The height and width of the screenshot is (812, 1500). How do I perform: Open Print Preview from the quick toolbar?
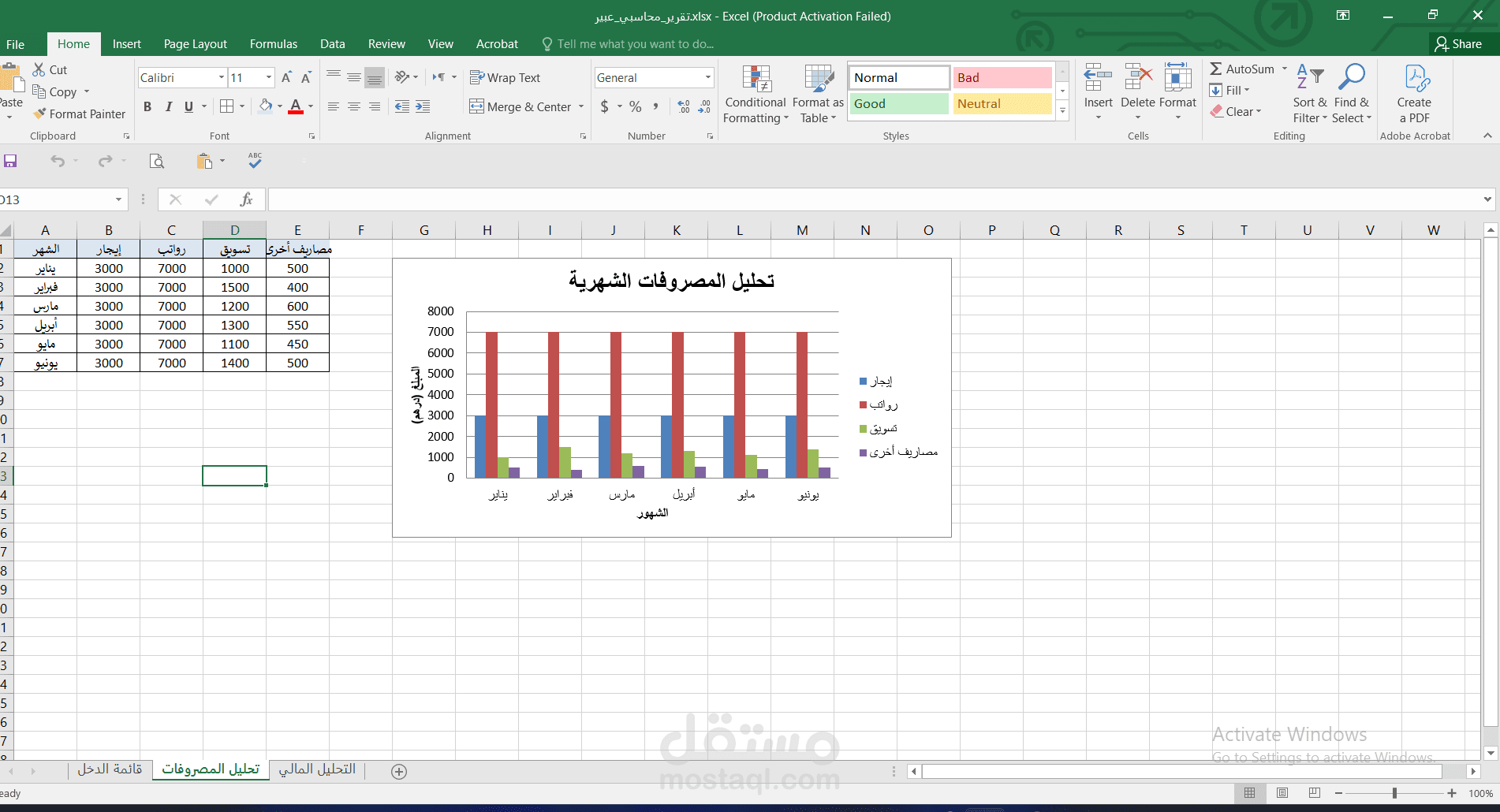(x=157, y=161)
